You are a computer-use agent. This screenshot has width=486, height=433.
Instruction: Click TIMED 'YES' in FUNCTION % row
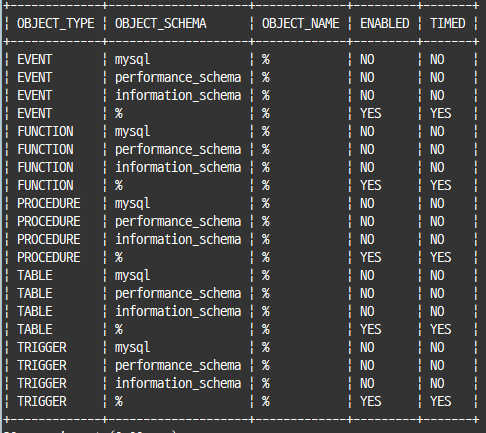coord(441,186)
